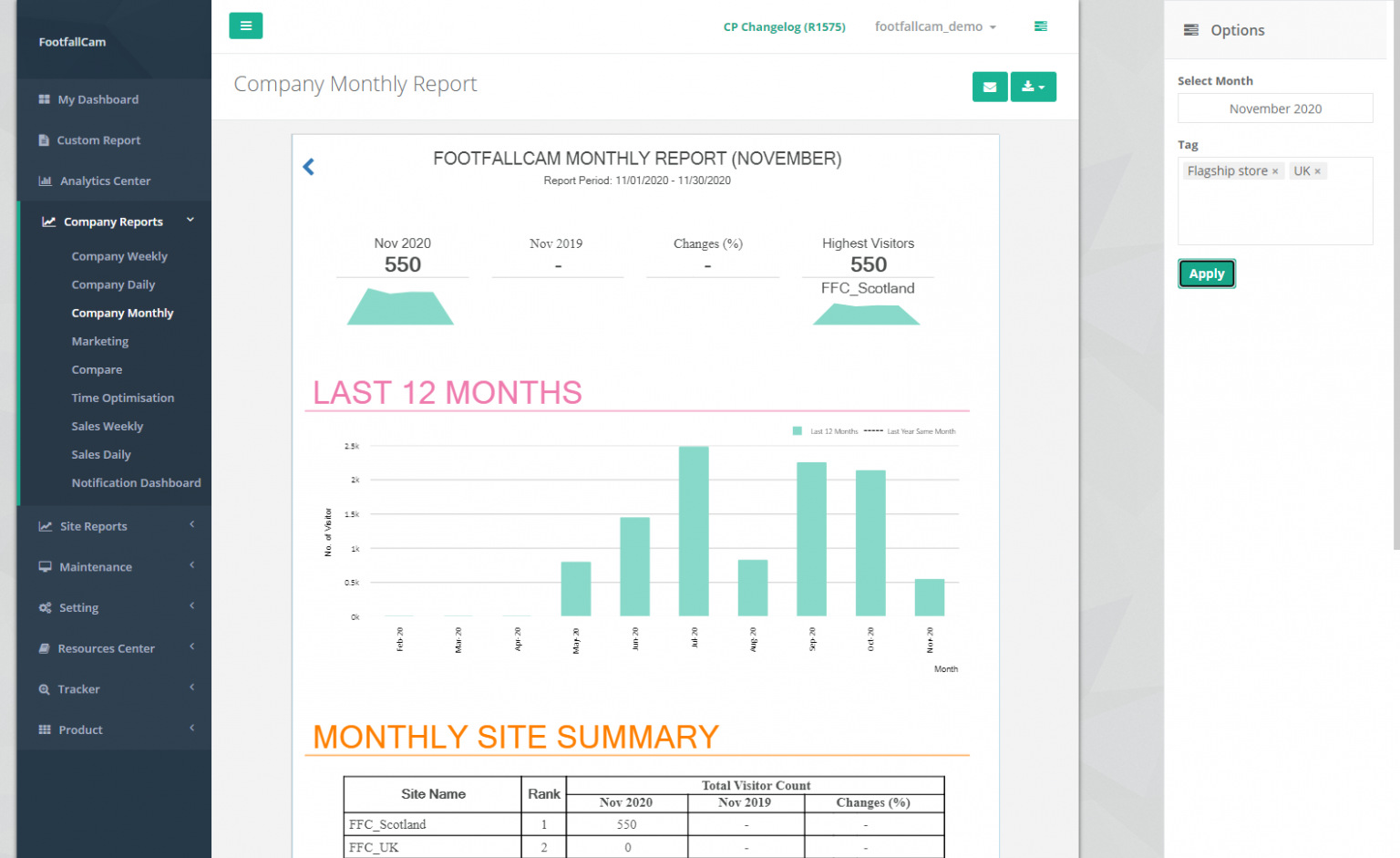Image resolution: width=1400 pixels, height=858 pixels.
Task: Click the green hamburger menu toggle button
Action: 245,26
